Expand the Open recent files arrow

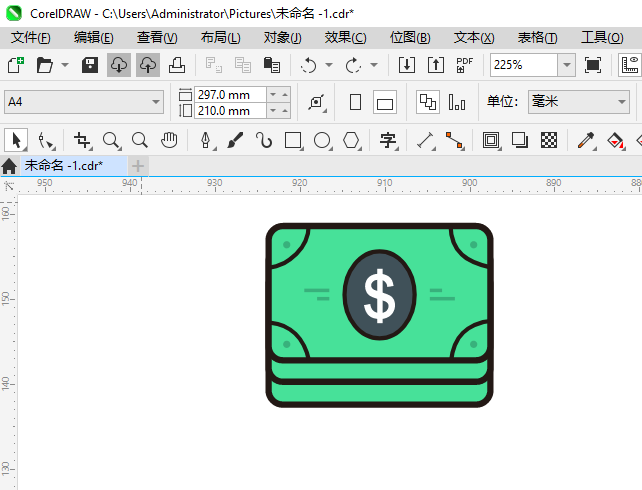click(x=65, y=65)
